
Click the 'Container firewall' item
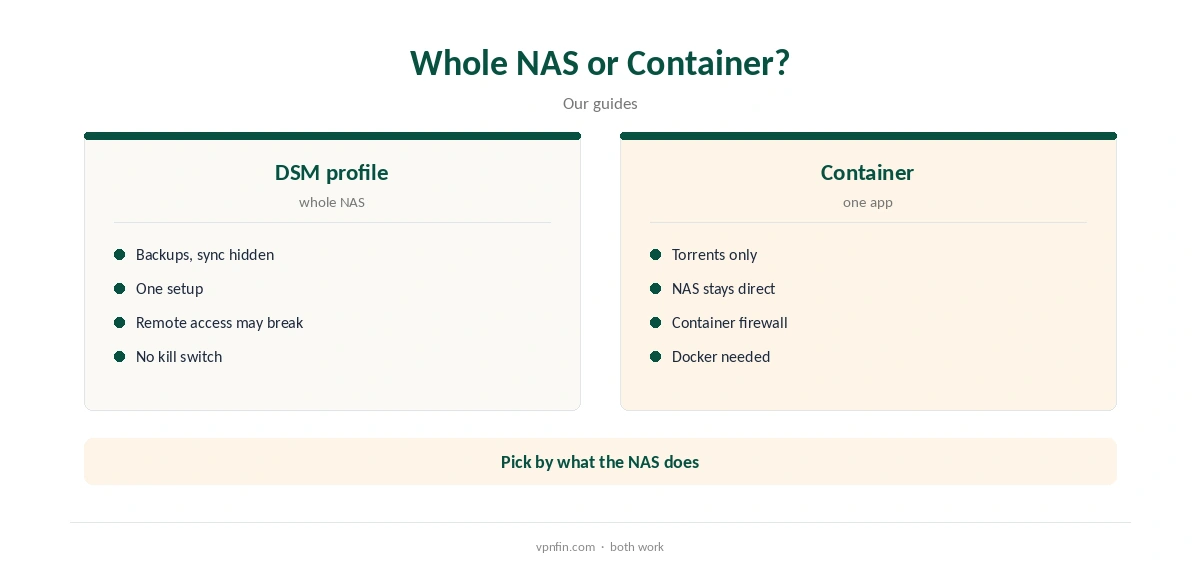[730, 322]
